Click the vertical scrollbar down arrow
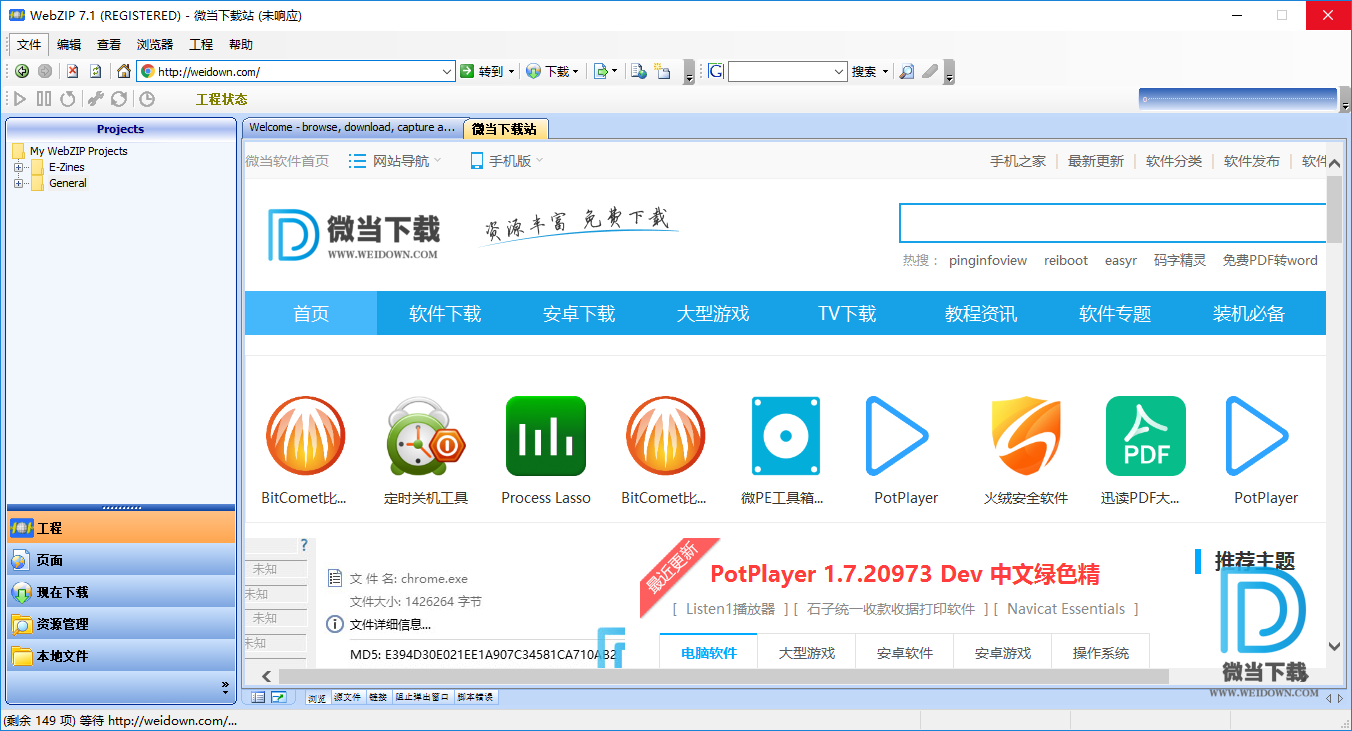 coord(1334,647)
